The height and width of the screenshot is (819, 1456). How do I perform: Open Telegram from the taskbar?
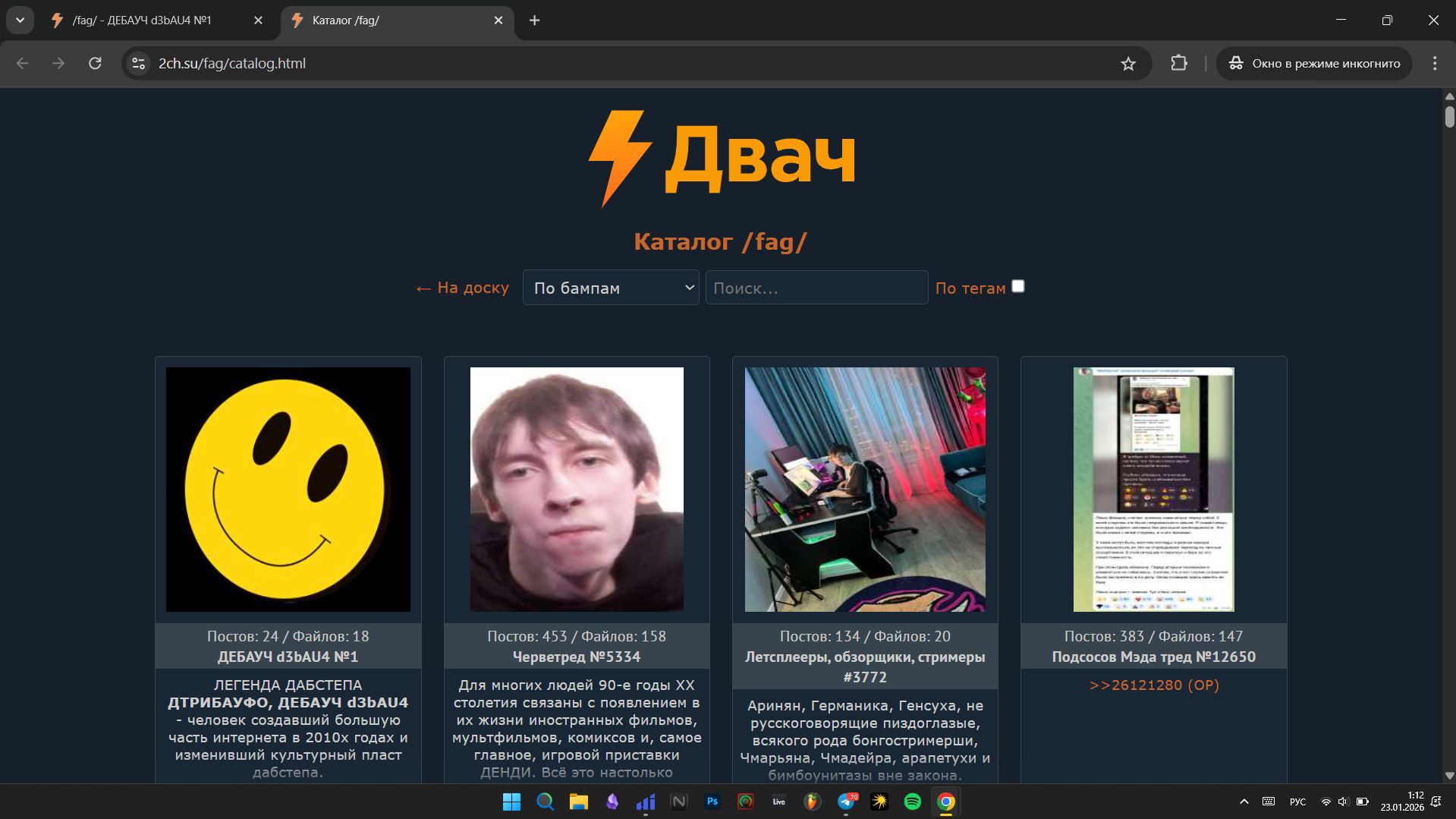point(846,802)
